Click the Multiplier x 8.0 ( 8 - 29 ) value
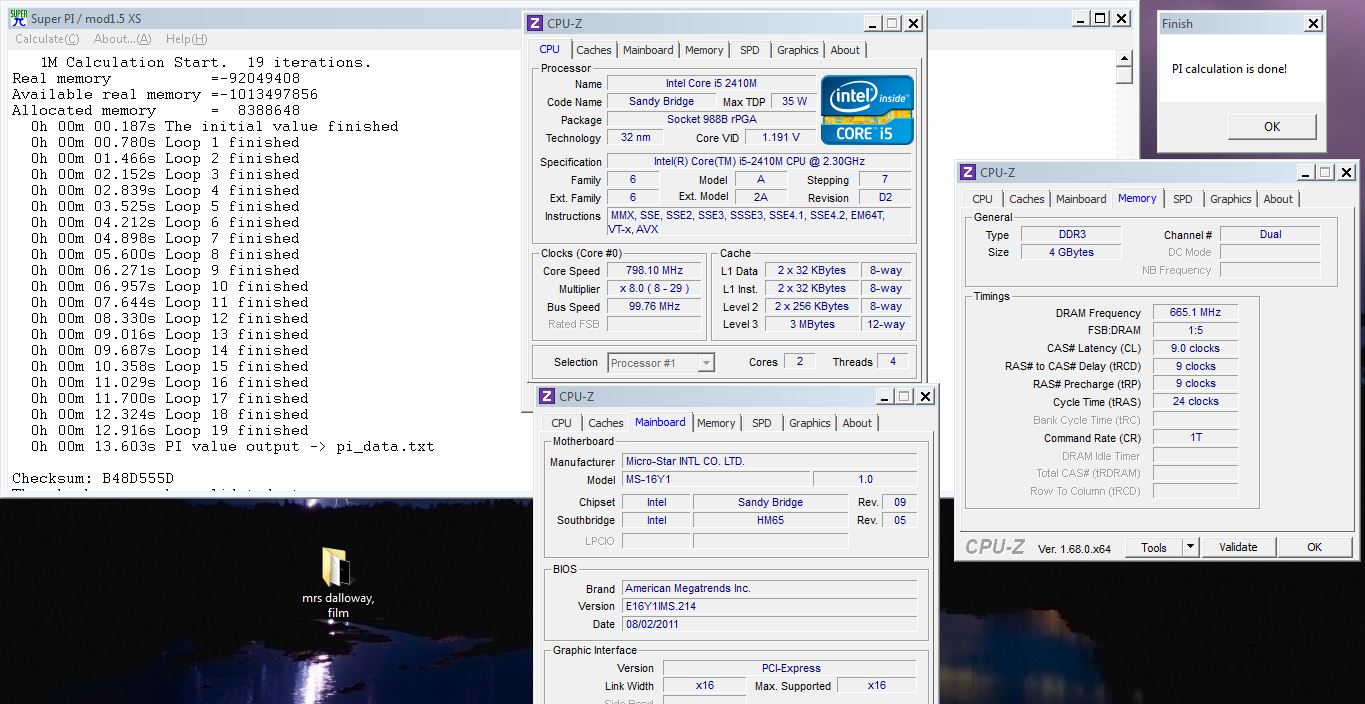Viewport: 1365px width, 704px height. 654,289
